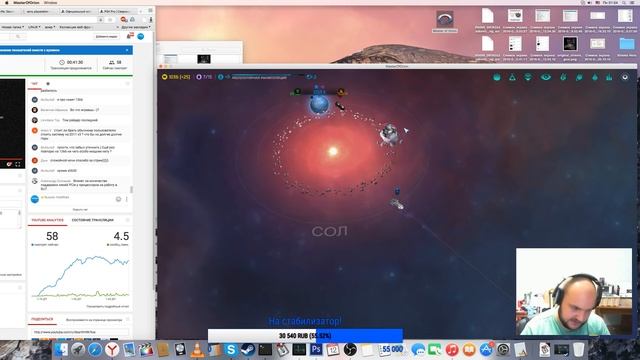
Task: Click the chat scrollbar
Action: click(x=131, y=190)
